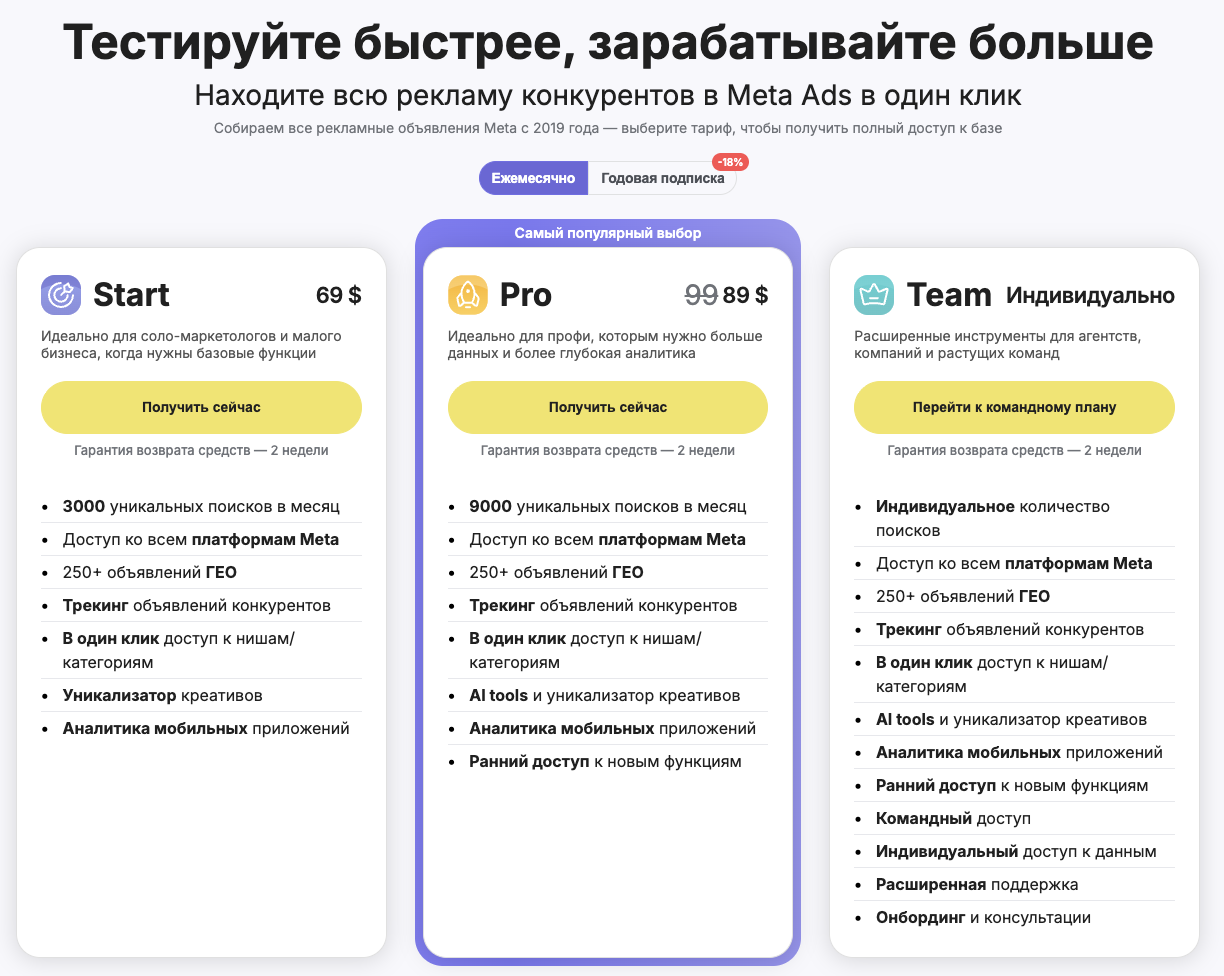Click 9000 уникальных поисков feature in Pro
Image resolution: width=1224 pixels, height=976 pixels.
coord(608,507)
